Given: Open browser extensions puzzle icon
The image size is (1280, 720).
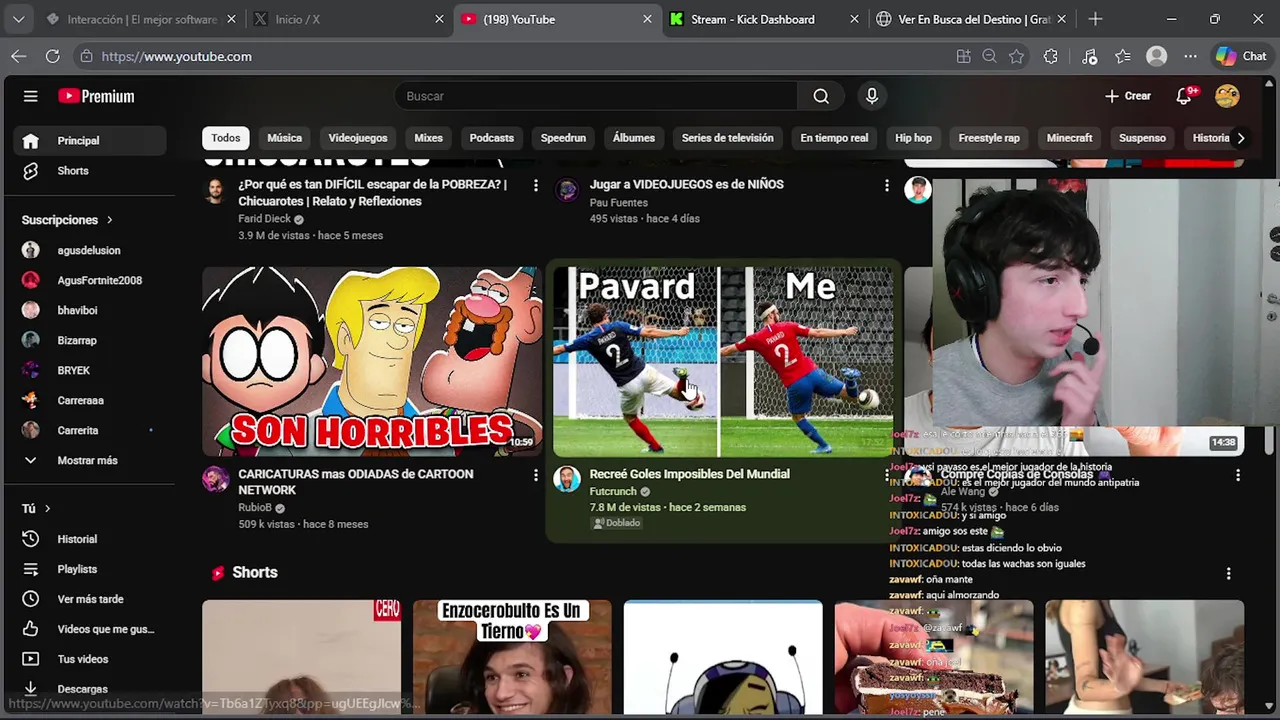Looking at the screenshot, I should 1050,56.
